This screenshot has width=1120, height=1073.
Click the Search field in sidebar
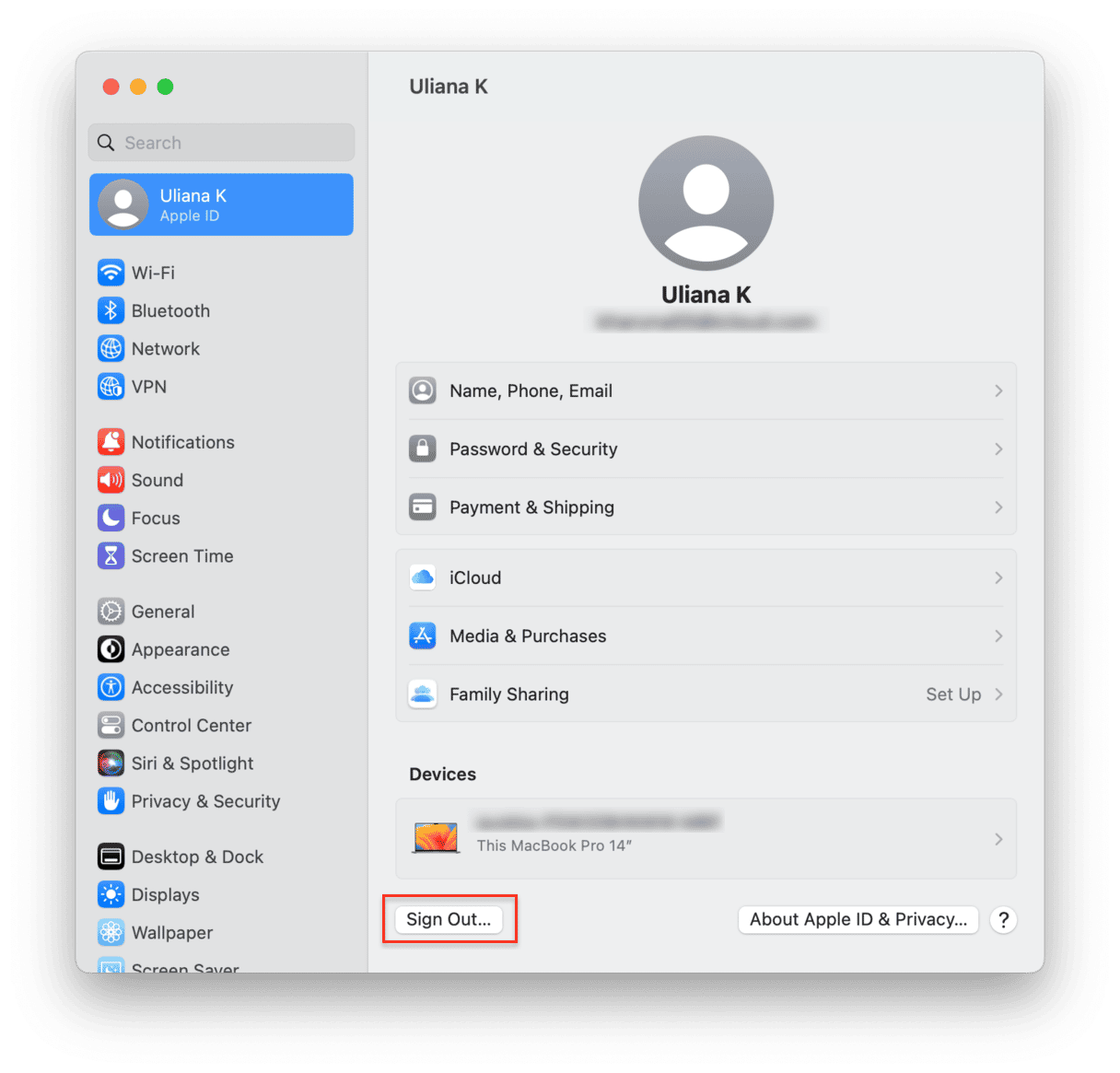tap(221, 143)
